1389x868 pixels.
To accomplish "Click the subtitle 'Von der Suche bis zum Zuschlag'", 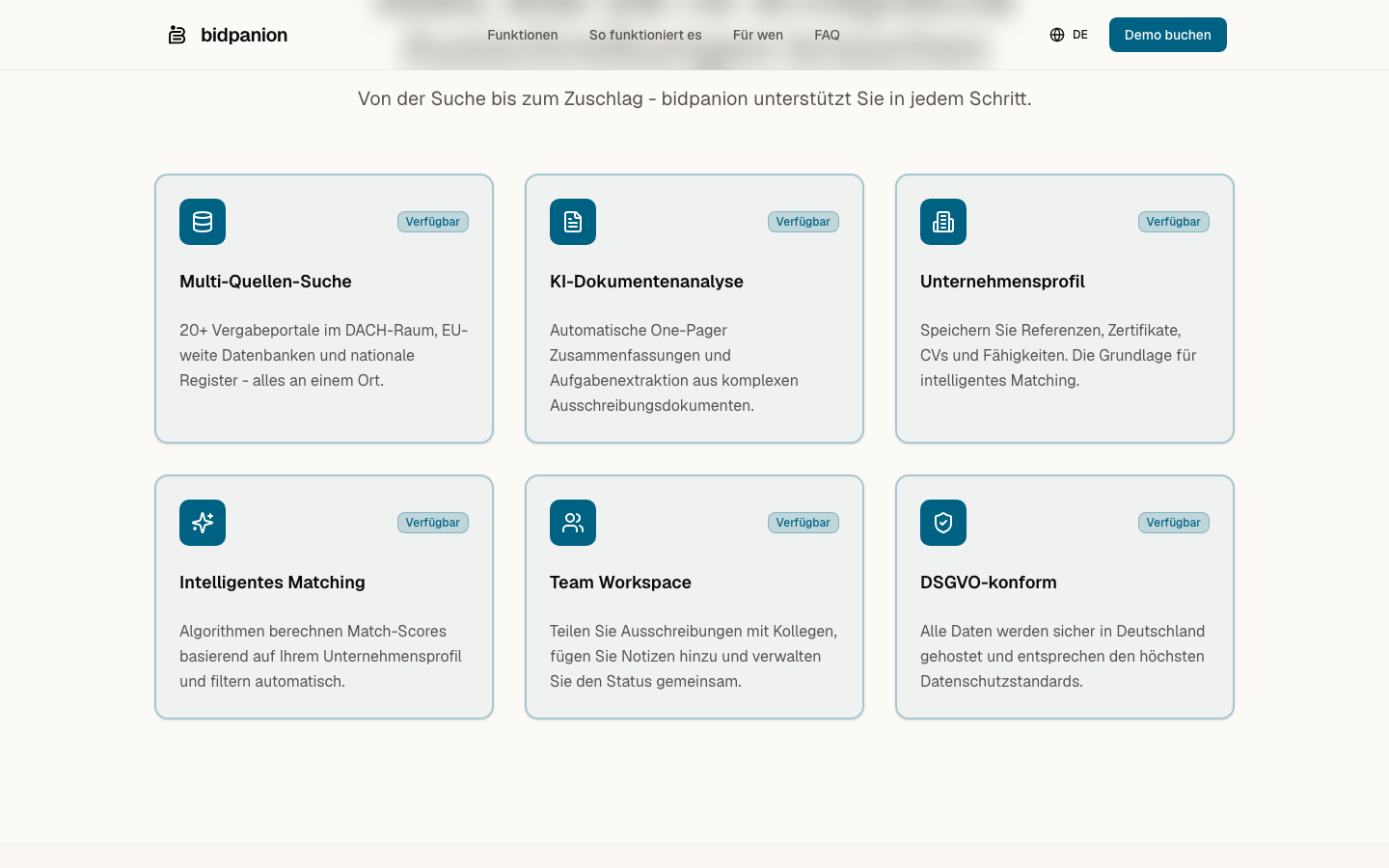I will [x=694, y=98].
